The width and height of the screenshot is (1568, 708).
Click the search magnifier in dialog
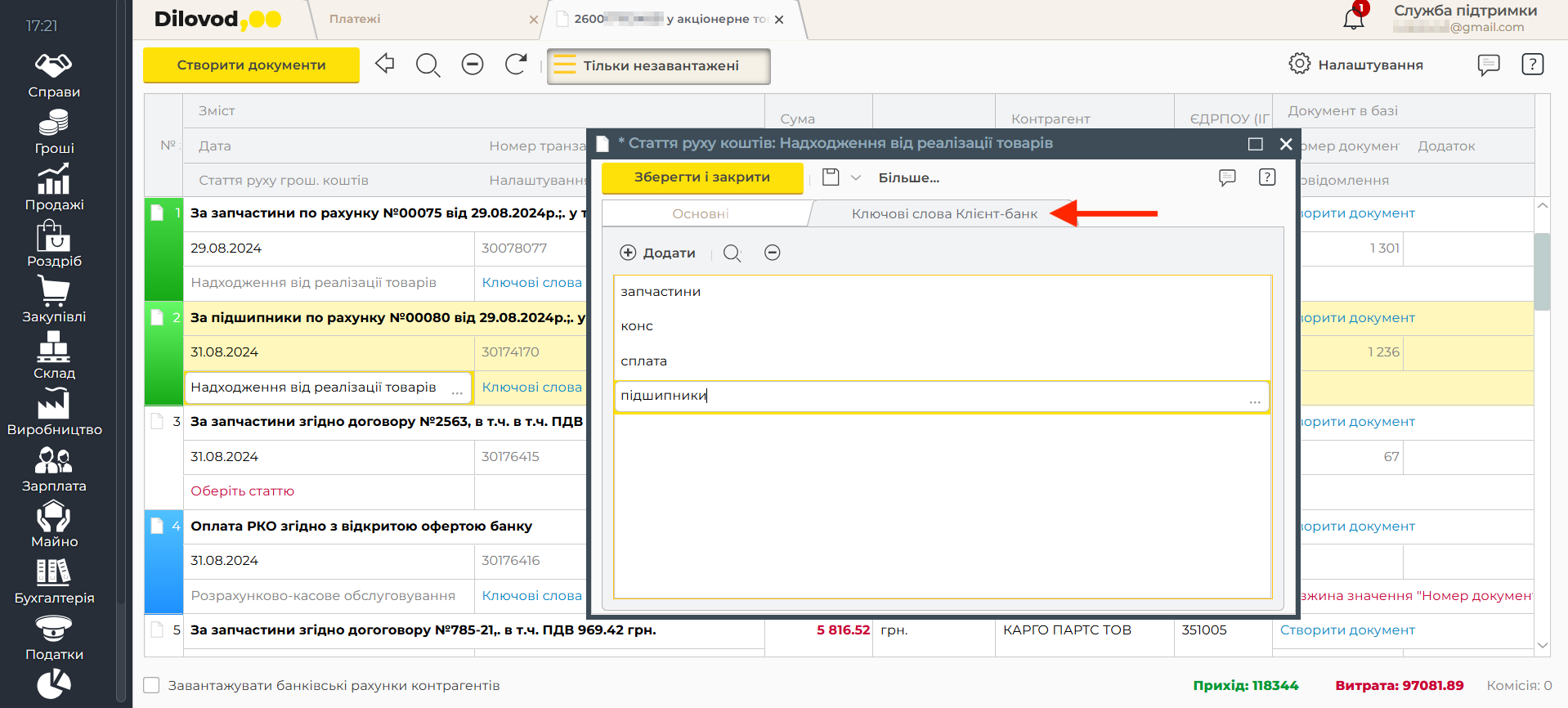[x=732, y=253]
